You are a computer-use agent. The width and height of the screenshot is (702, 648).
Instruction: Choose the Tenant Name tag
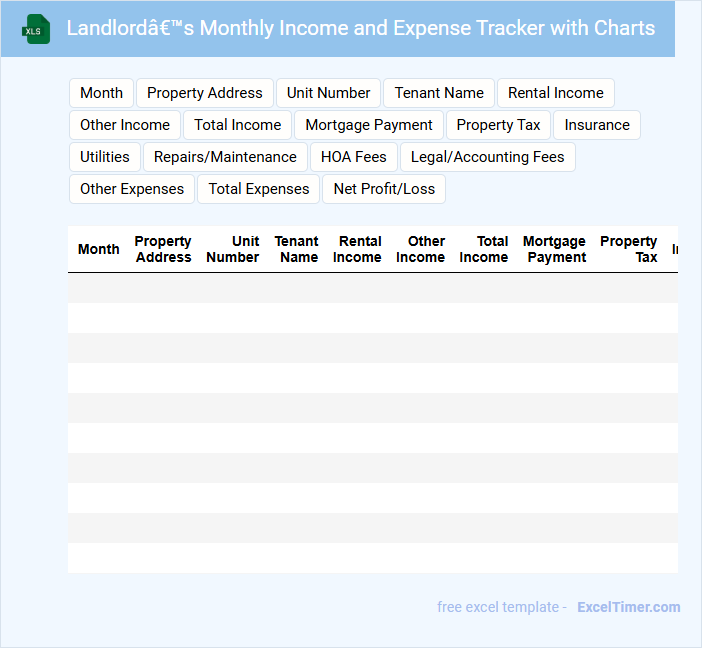tap(439, 93)
